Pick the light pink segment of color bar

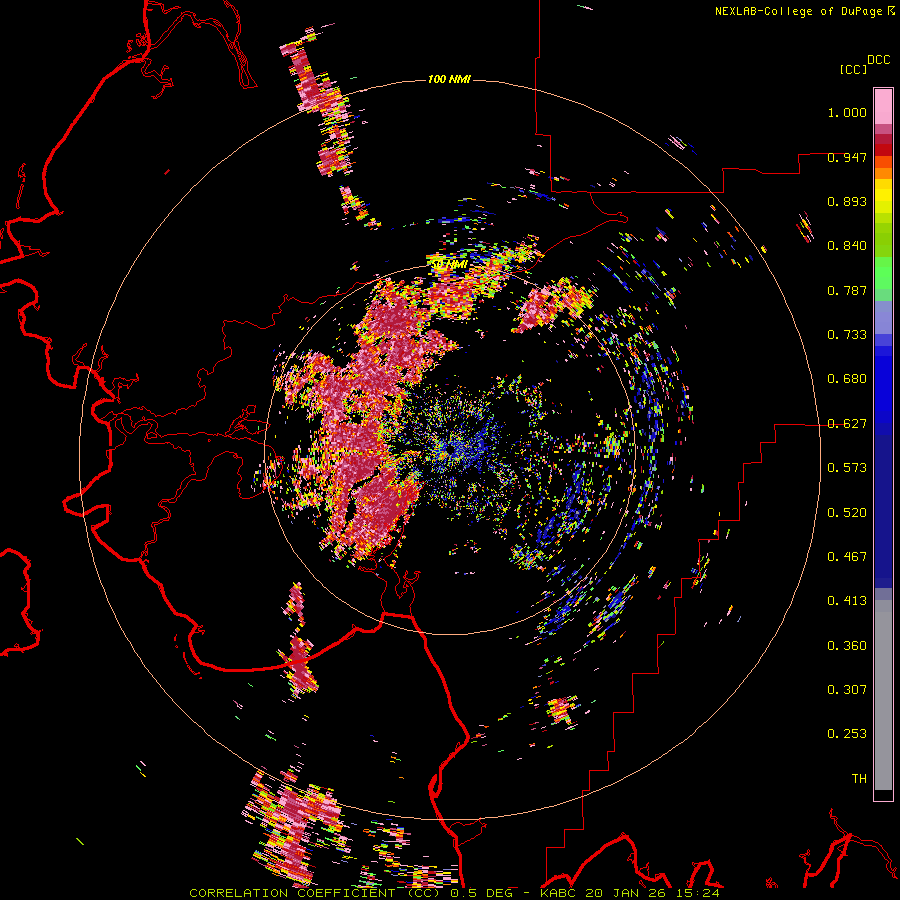(883, 107)
